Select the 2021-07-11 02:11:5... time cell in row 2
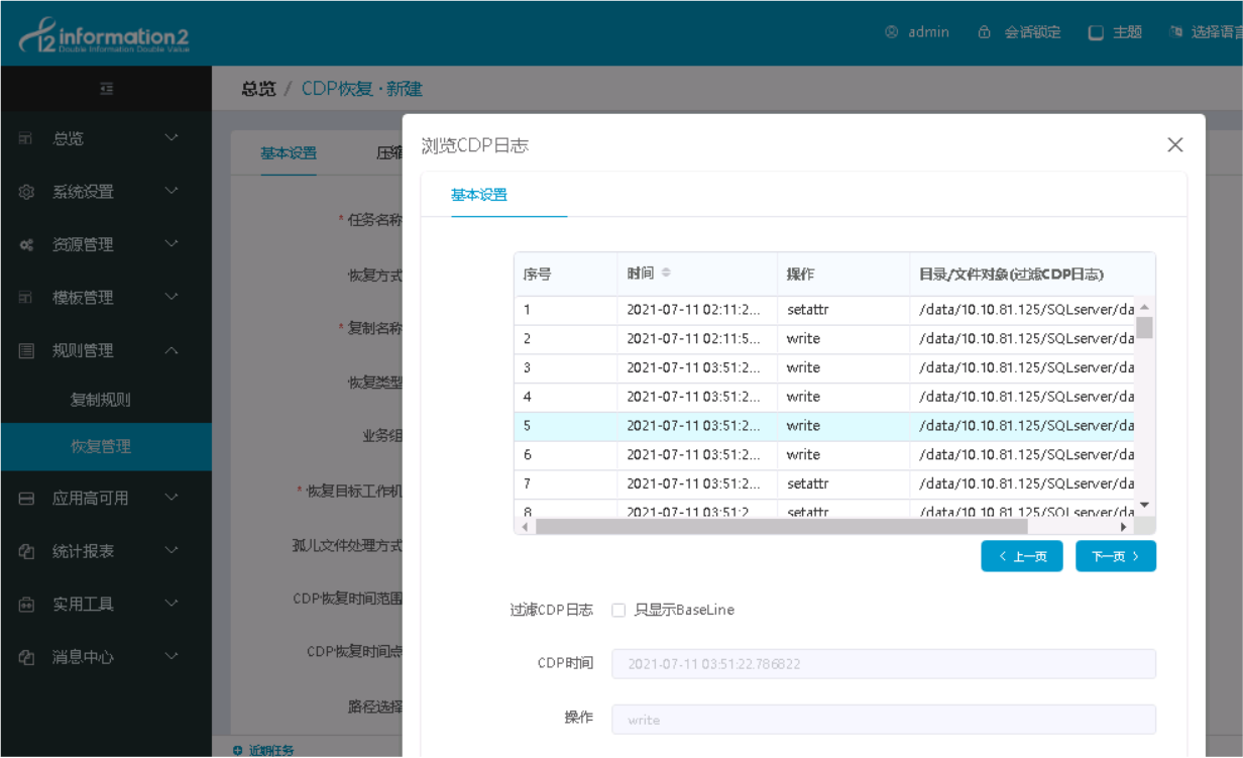 [x=696, y=339]
